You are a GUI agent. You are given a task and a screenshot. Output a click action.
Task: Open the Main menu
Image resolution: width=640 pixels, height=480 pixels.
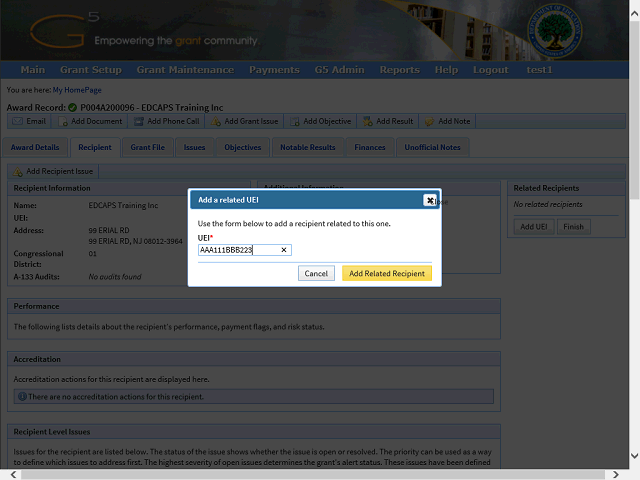(33, 70)
